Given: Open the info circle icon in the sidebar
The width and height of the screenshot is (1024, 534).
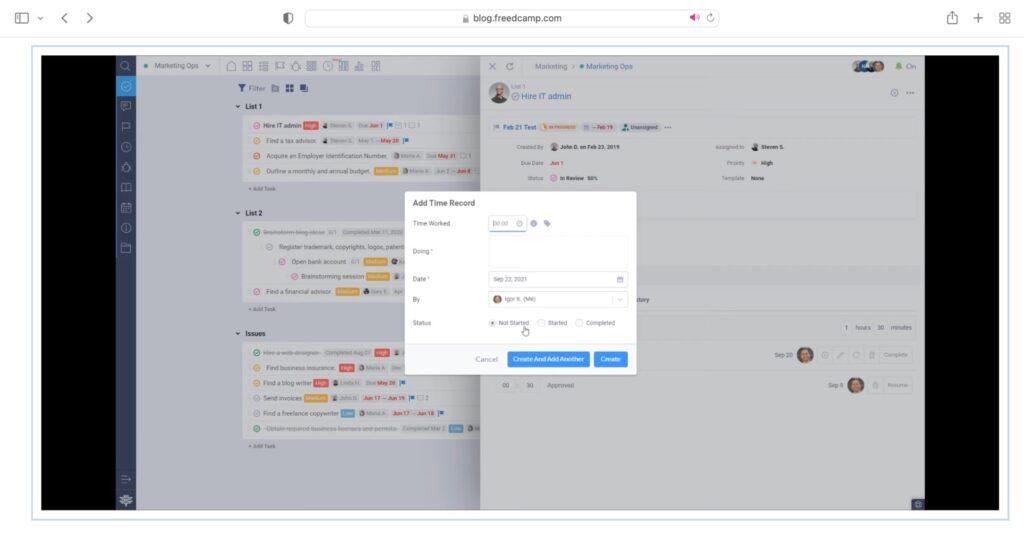Looking at the screenshot, I should (126, 228).
